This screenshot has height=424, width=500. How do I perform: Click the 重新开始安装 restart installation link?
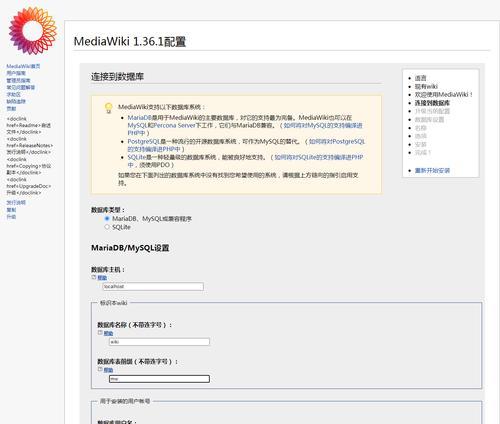(x=432, y=170)
